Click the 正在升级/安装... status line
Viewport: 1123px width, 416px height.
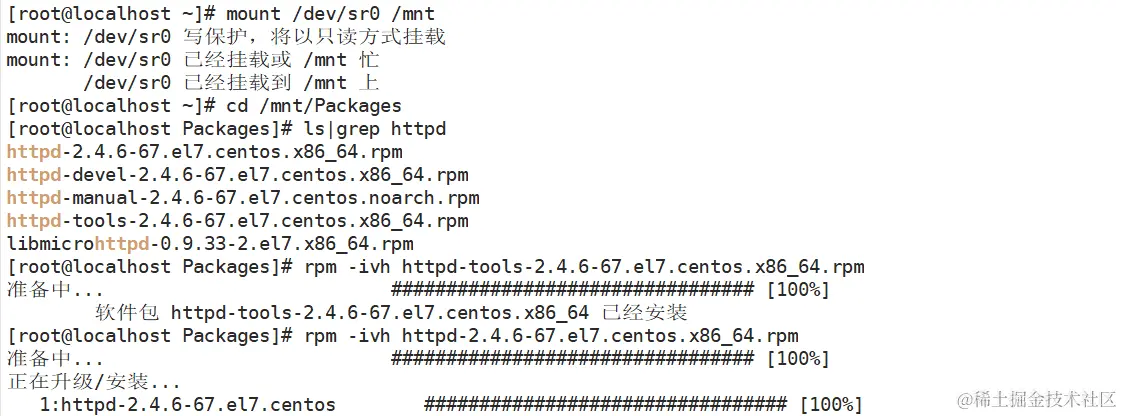click(x=93, y=382)
